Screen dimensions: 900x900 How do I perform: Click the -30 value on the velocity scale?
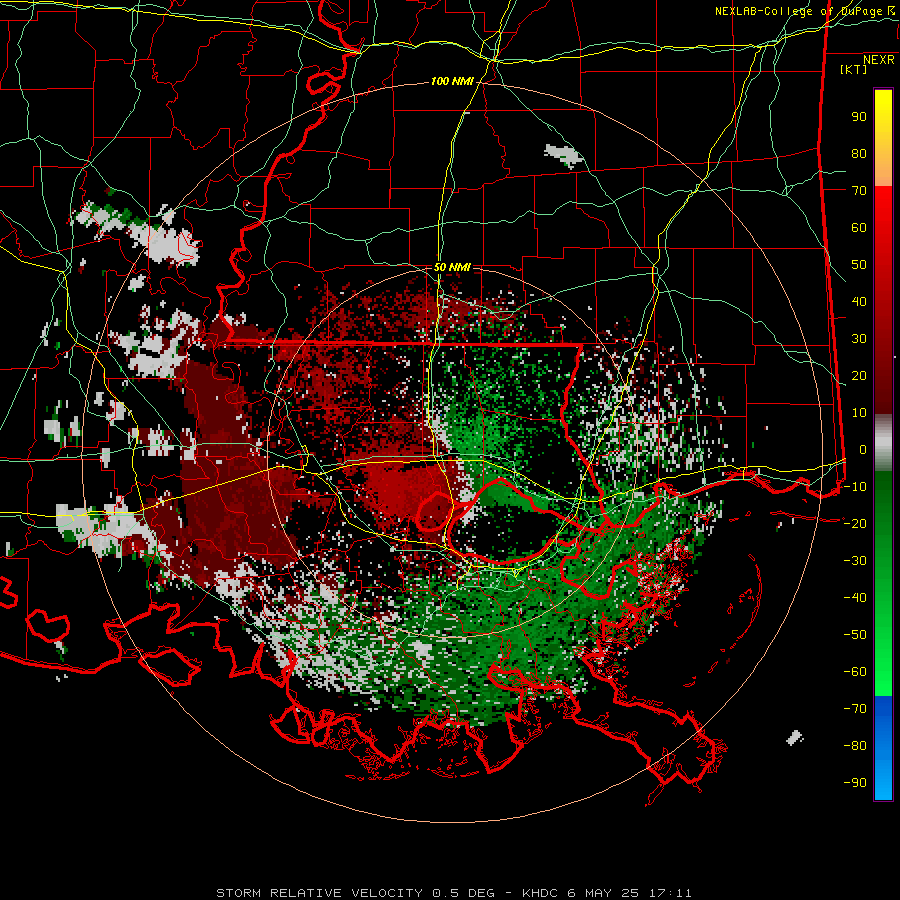855,561
